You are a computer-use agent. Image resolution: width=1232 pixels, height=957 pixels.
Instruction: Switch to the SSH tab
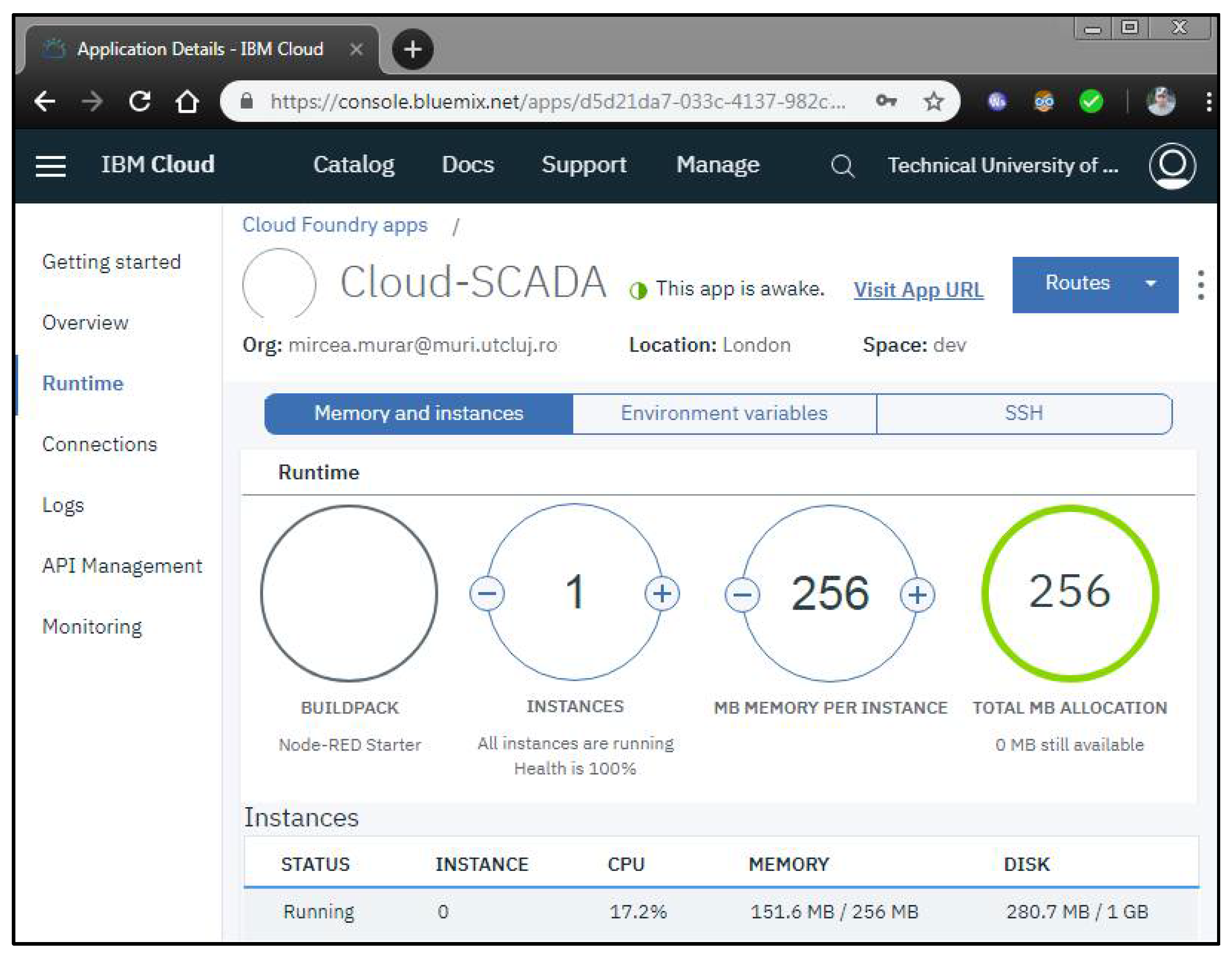tap(1023, 414)
